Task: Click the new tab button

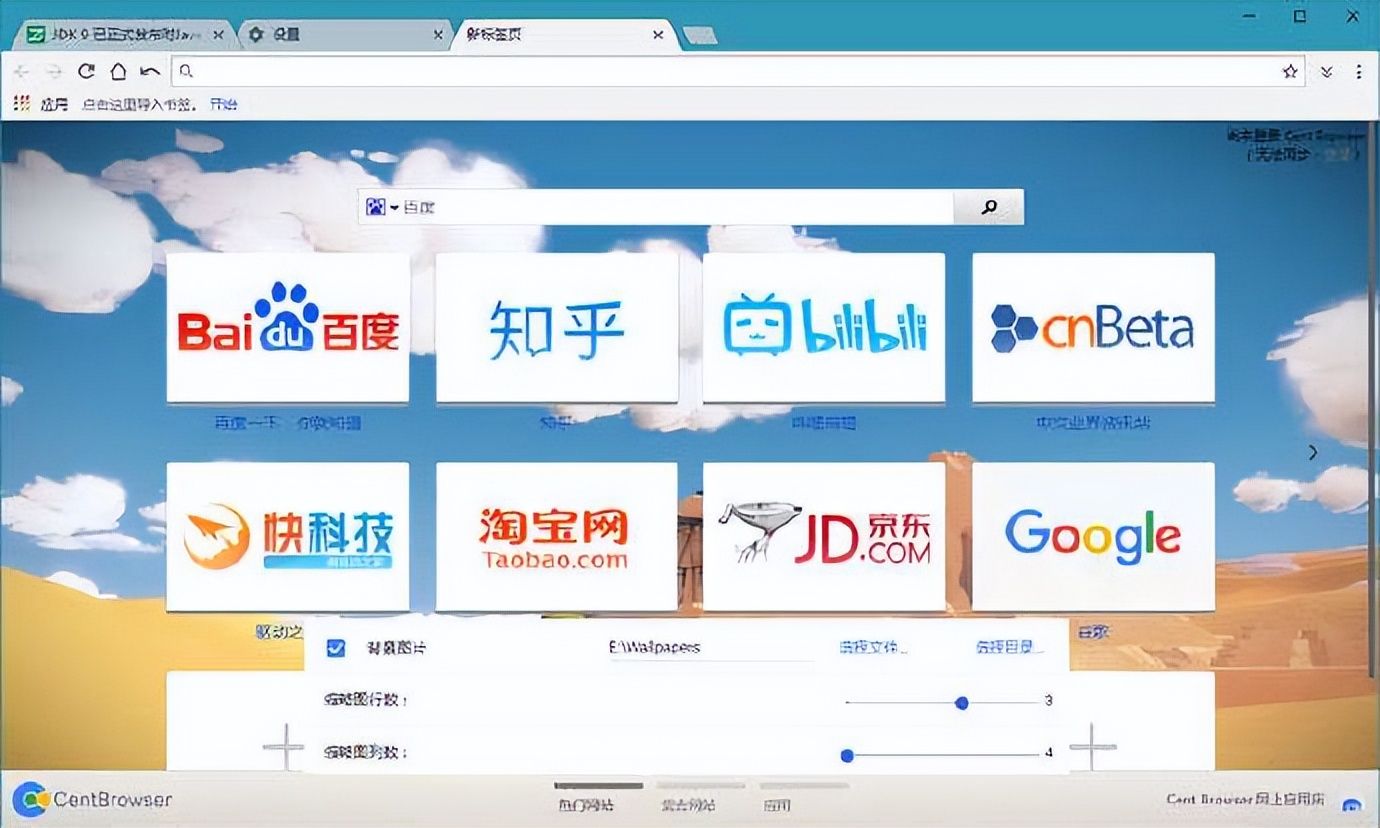Action: tap(700, 36)
